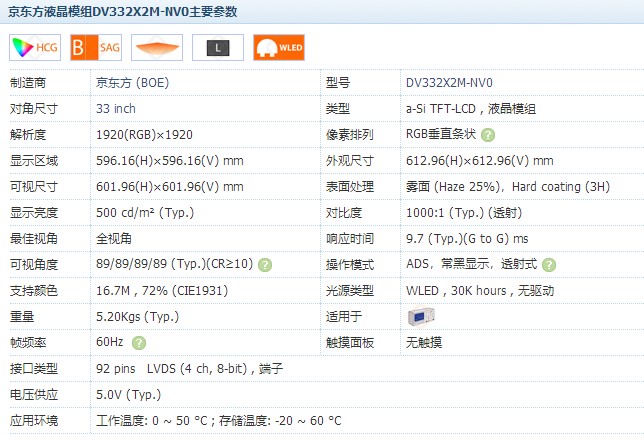
Task: Click the 光源类型 row label
Action: (x=350, y=291)
